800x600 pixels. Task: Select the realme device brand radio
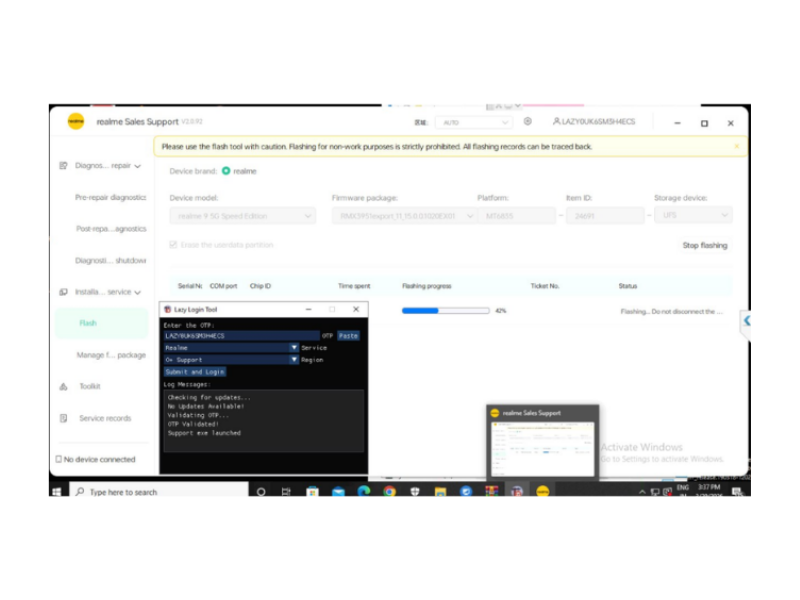point(226,171)
